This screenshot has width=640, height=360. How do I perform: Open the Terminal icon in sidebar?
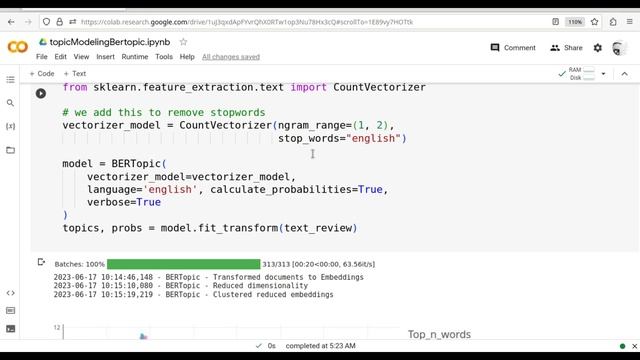pyautogui.click(x=10, y=329)
